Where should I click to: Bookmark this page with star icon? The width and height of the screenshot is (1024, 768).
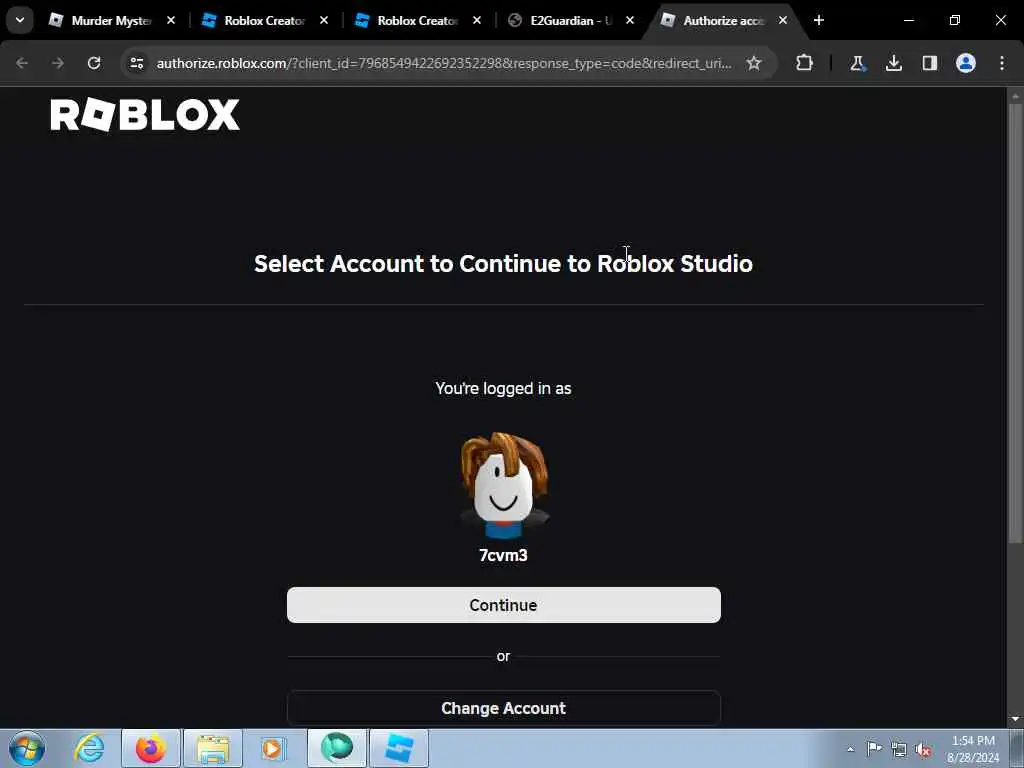coord(754,63)
